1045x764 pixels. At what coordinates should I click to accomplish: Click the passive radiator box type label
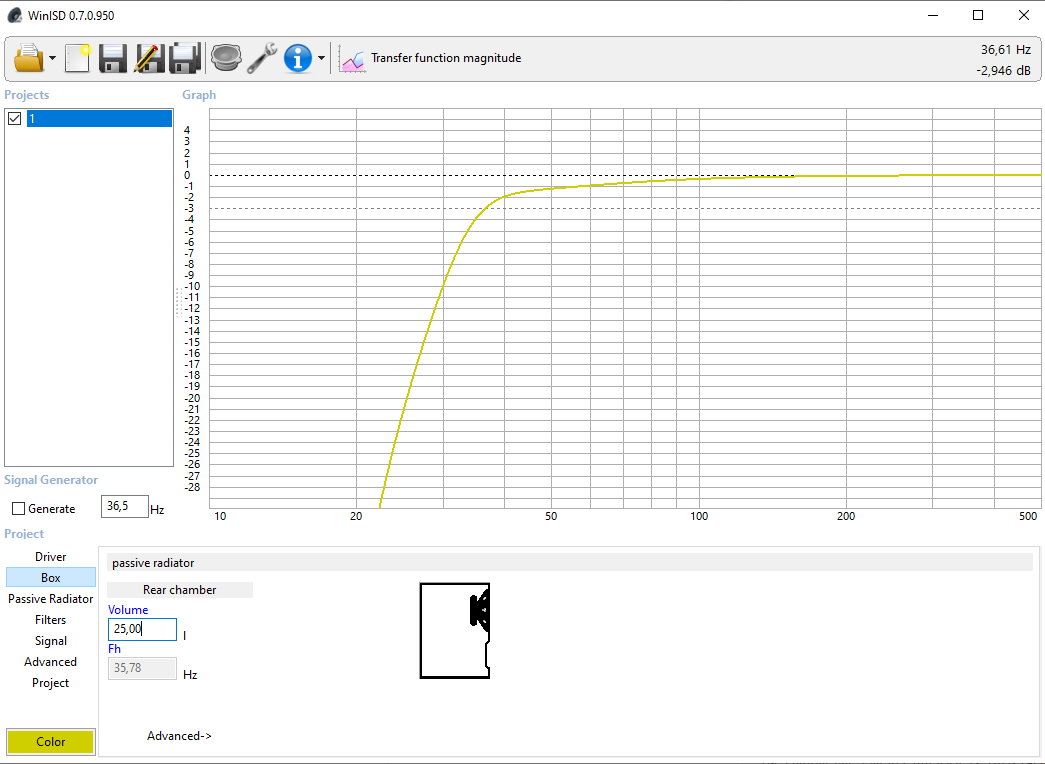tap(153, 563)
